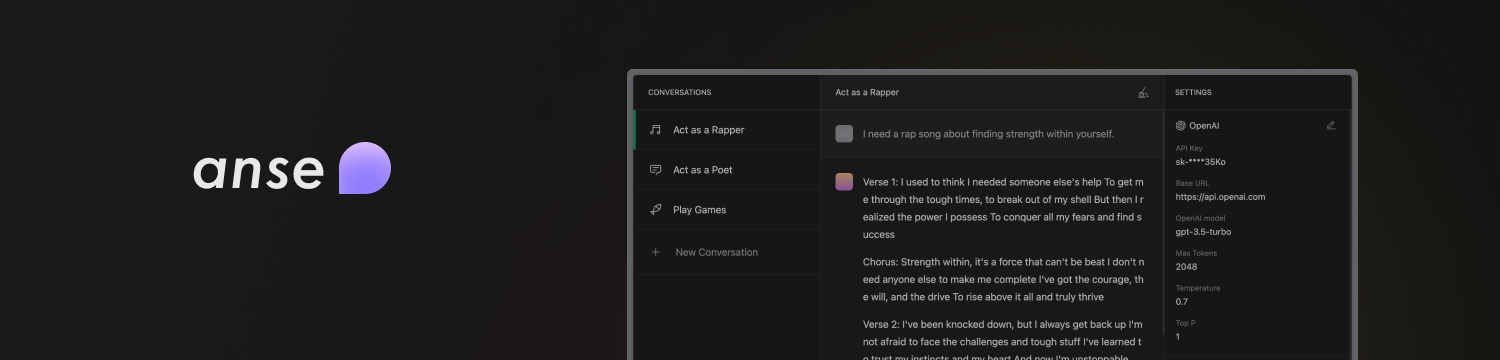The height and width of the screenshot is (360, 1500).
Task: Open the Act as a Rapper conversation
Action: coord(727,130)
